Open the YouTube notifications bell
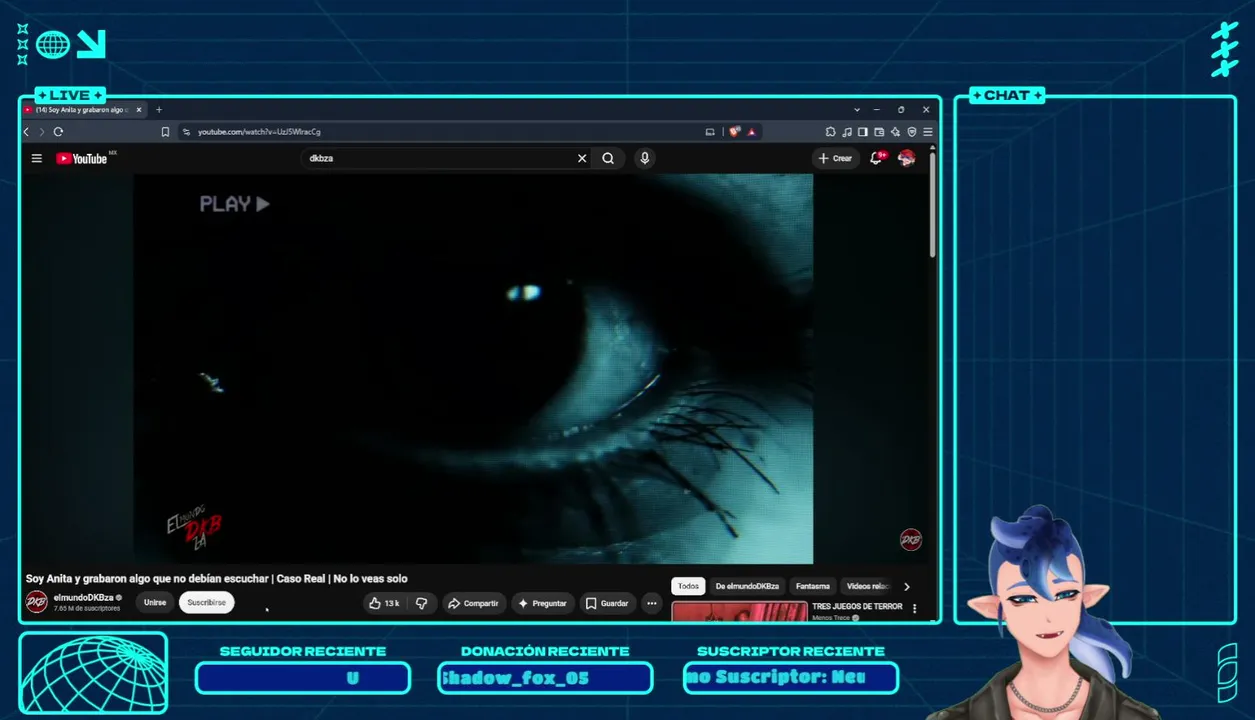This screenshot has height=720, width=1255. coord(876,158)
